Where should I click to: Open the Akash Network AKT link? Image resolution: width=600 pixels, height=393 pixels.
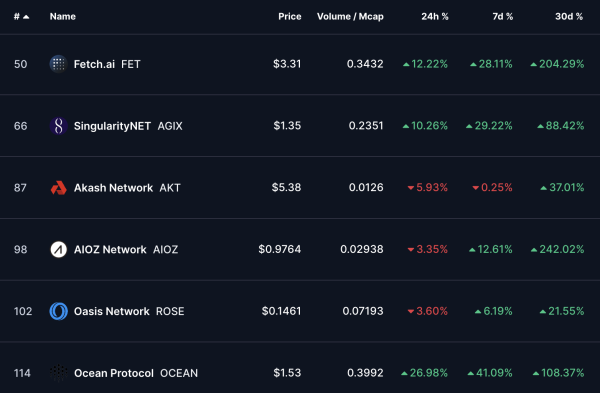127,188
